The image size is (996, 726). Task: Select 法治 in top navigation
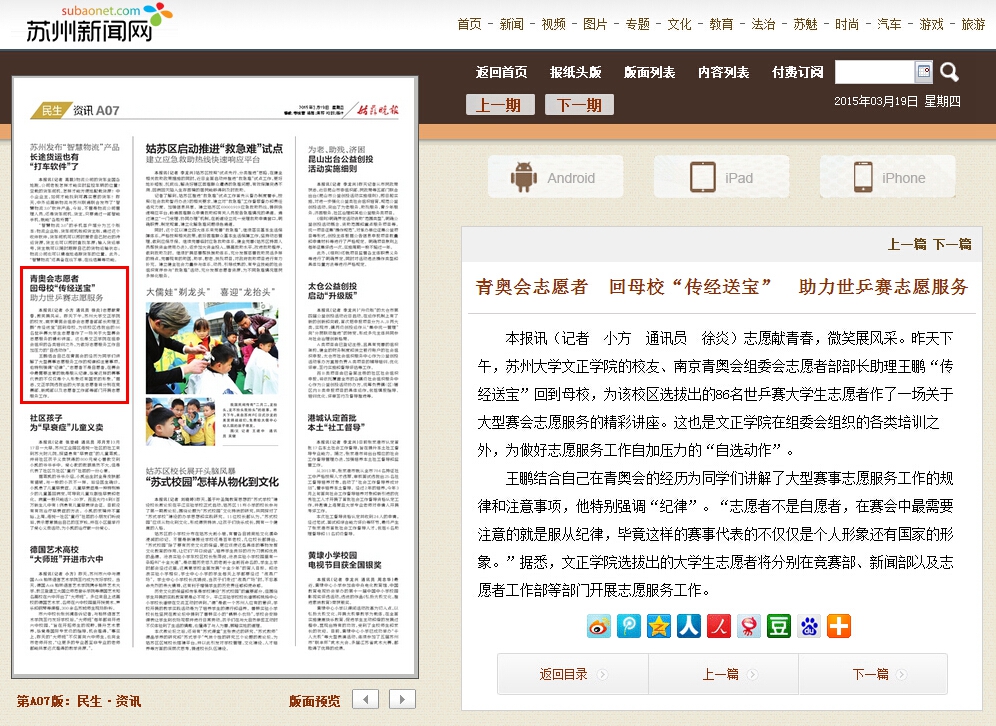pyautogui.click(x=763, y=24)
